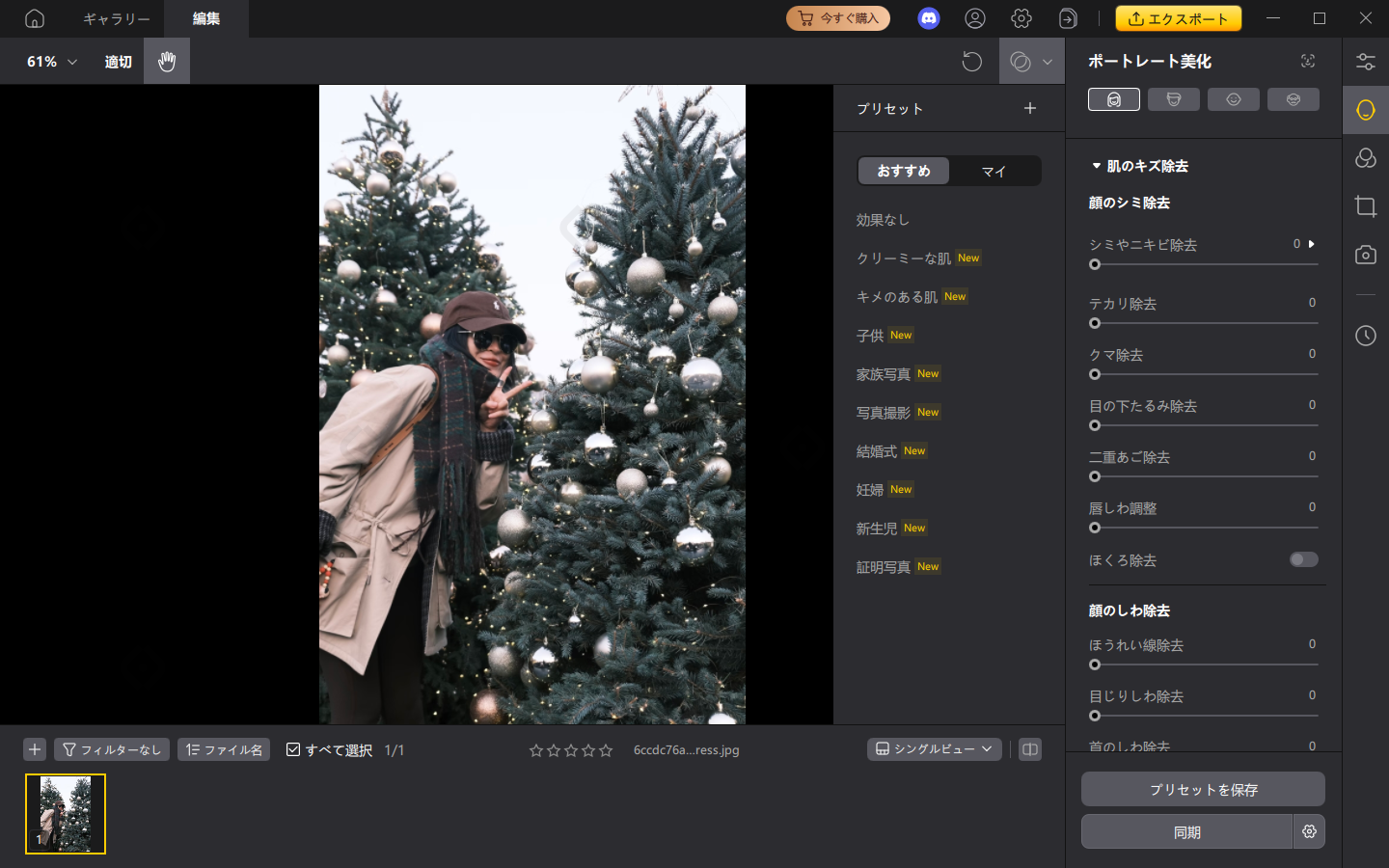Open the sync settings gear
1389x868 pixels.
pyautogui.click(x=1309, y=831)
